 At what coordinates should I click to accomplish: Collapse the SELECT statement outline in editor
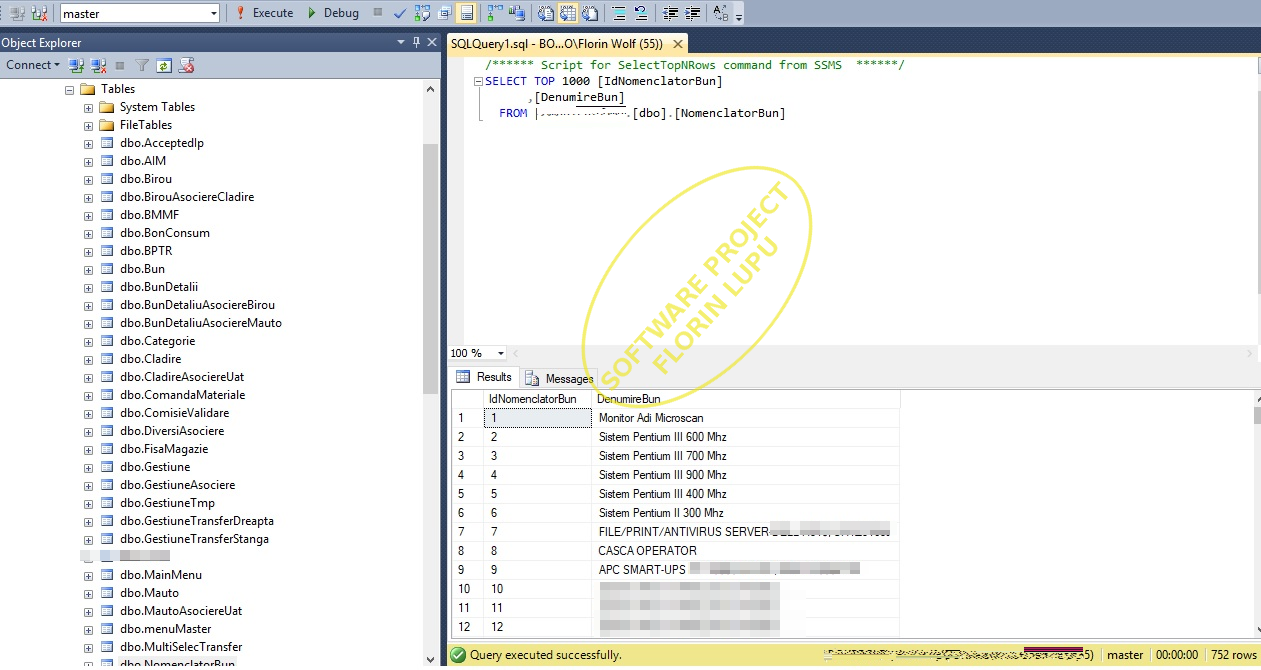coord(478,81)
